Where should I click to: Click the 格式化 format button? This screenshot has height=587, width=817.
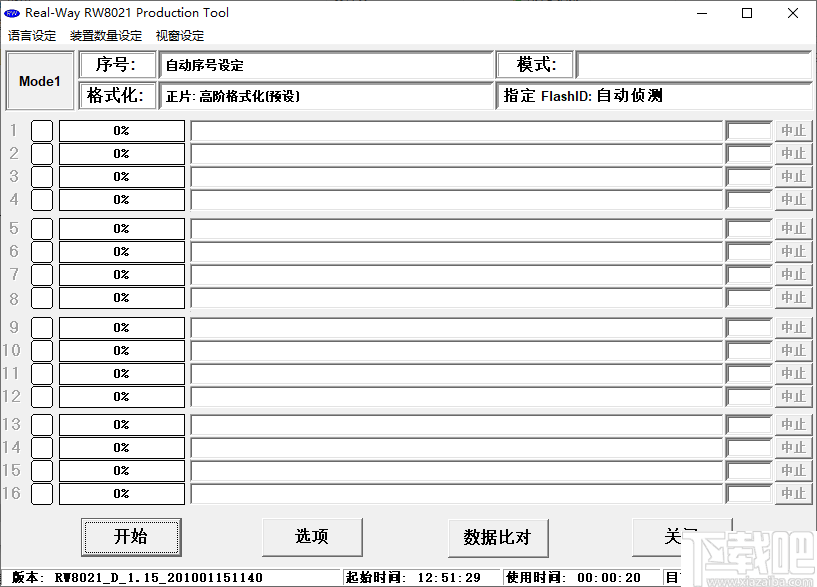(118, 96)
